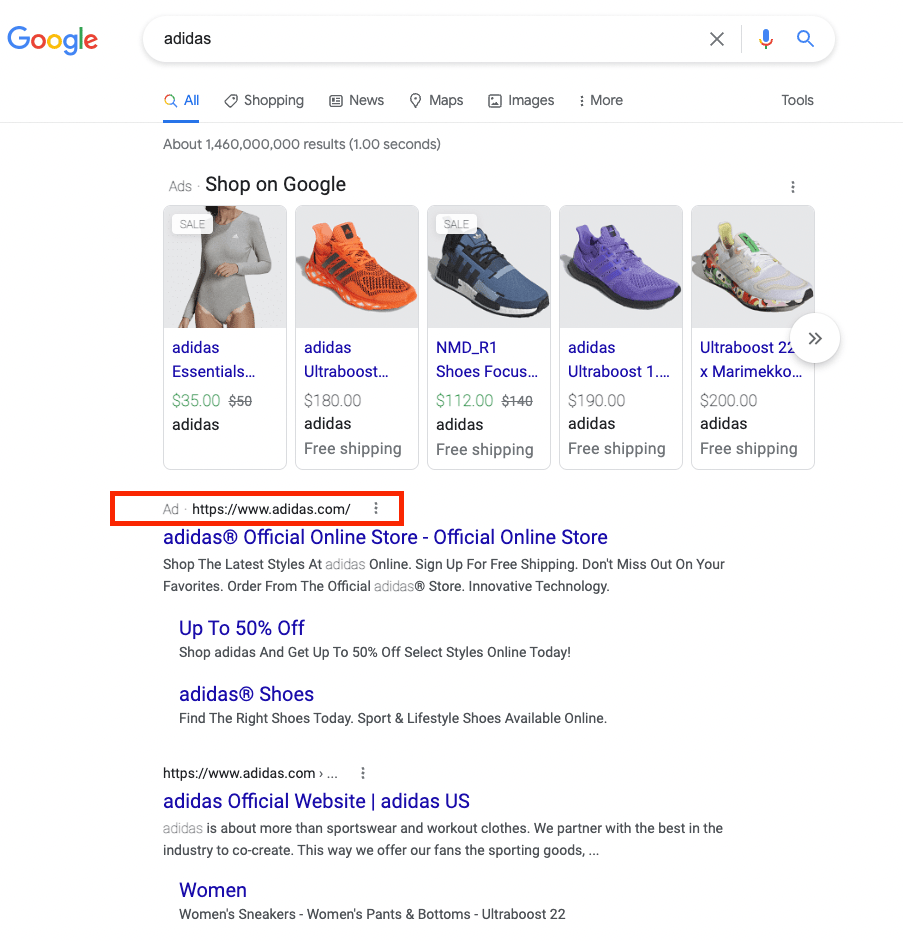
Task: Open three-dot menu next to adidas ad URL
Action: (376, 509)
